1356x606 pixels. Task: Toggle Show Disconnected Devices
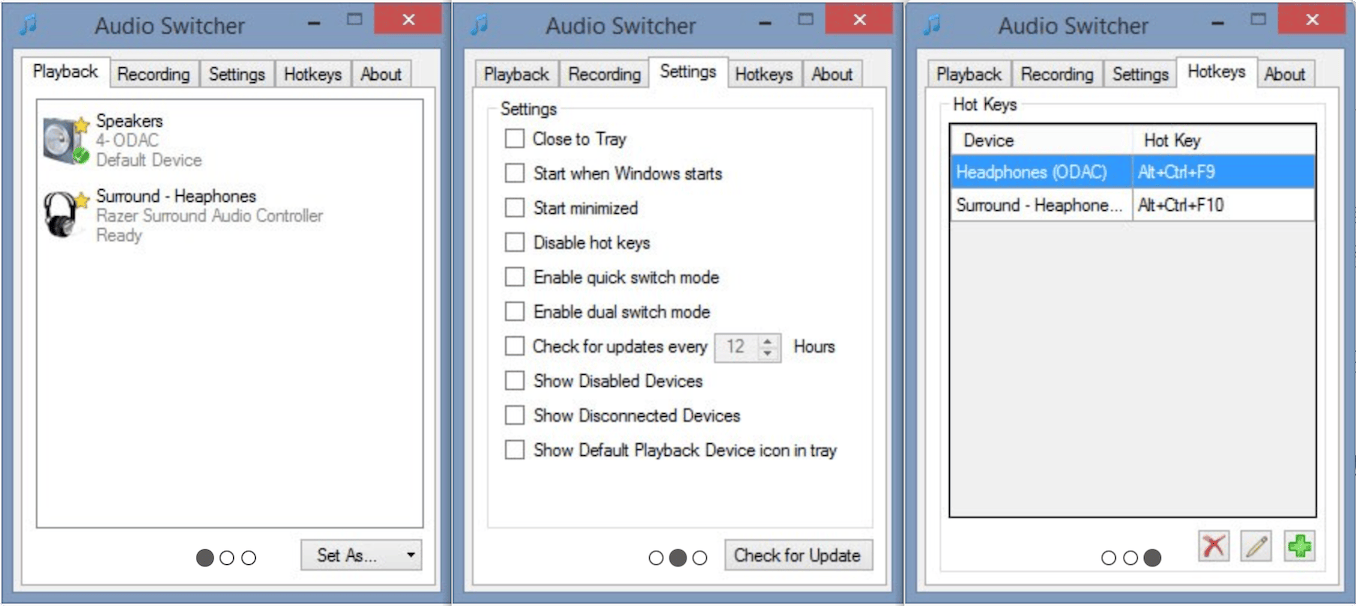click(514, 415)
